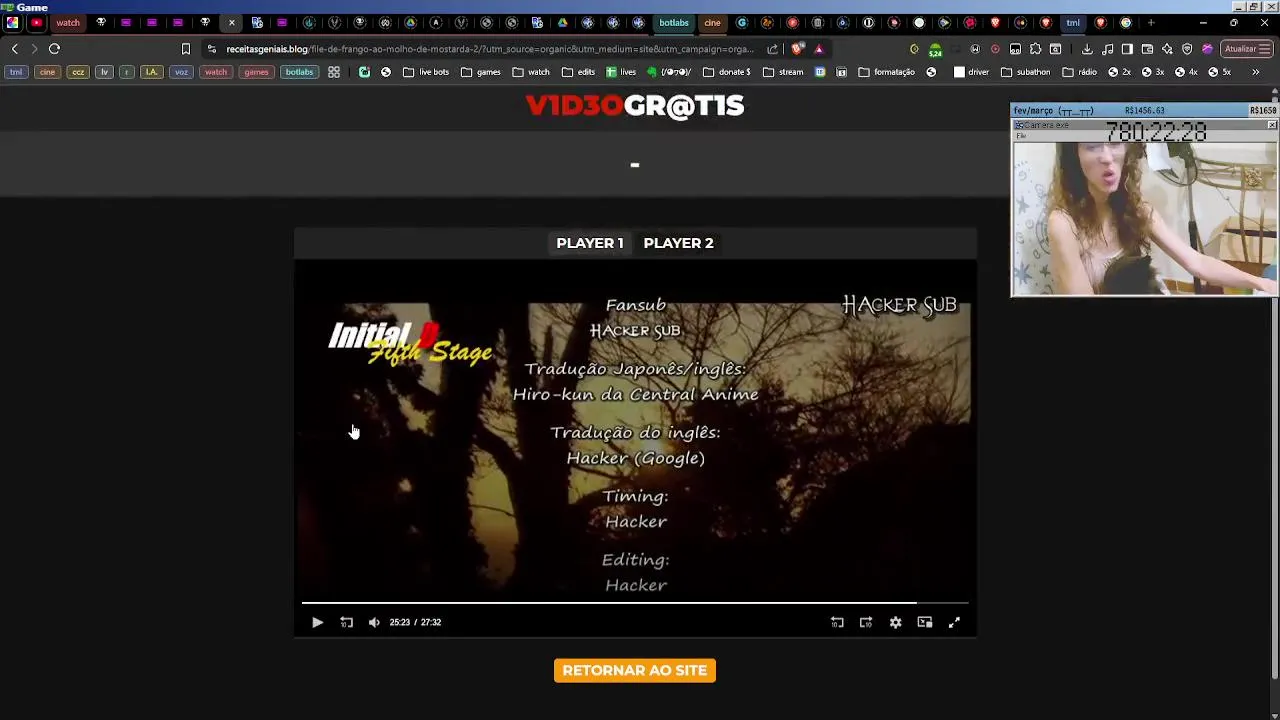Switch to PLAYER 2 tab
1280x720 pixels.
[x=679, y=243]
